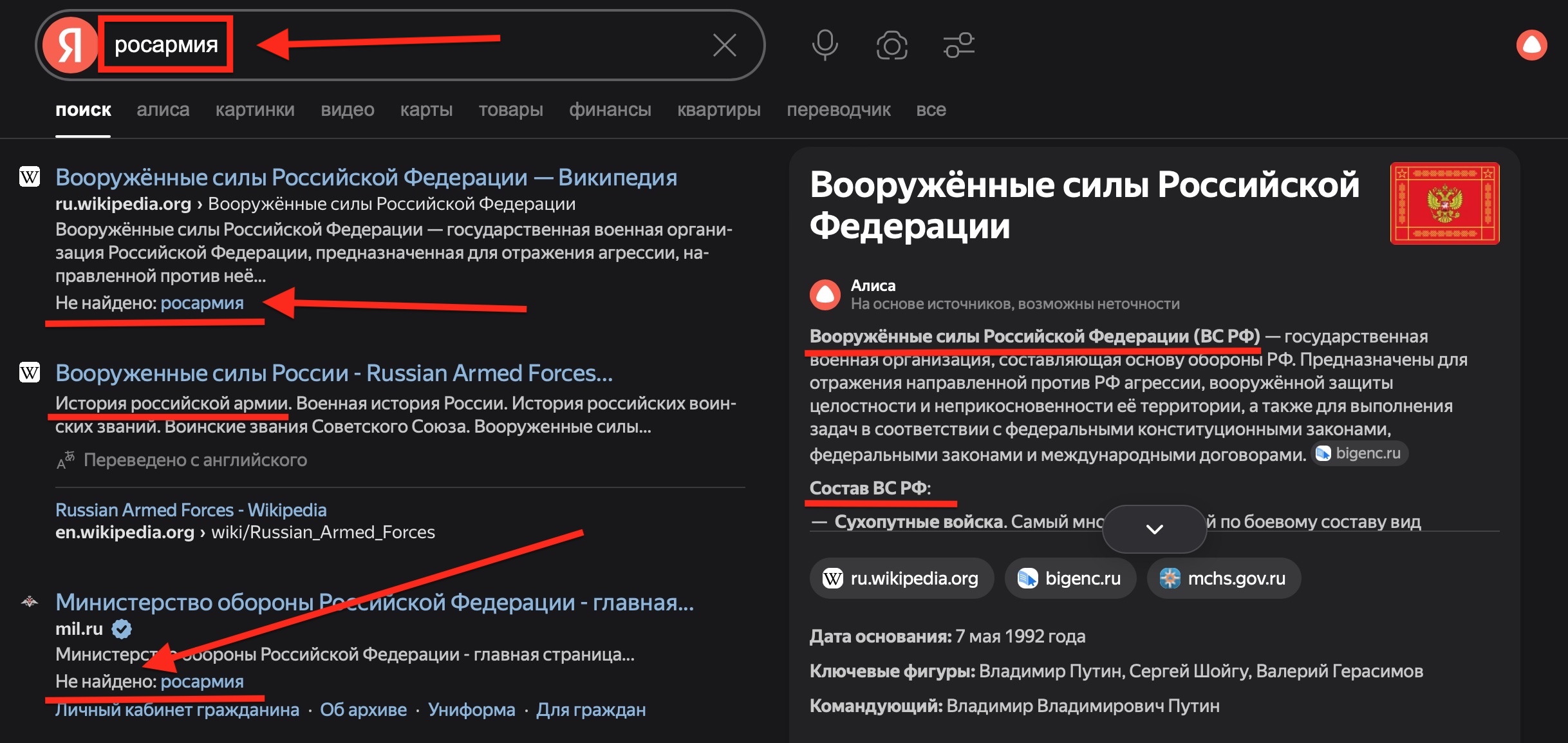This screenshot has height=743, width=1568.
Task: Start voice search with the microphone
Action: pos(824,45)
